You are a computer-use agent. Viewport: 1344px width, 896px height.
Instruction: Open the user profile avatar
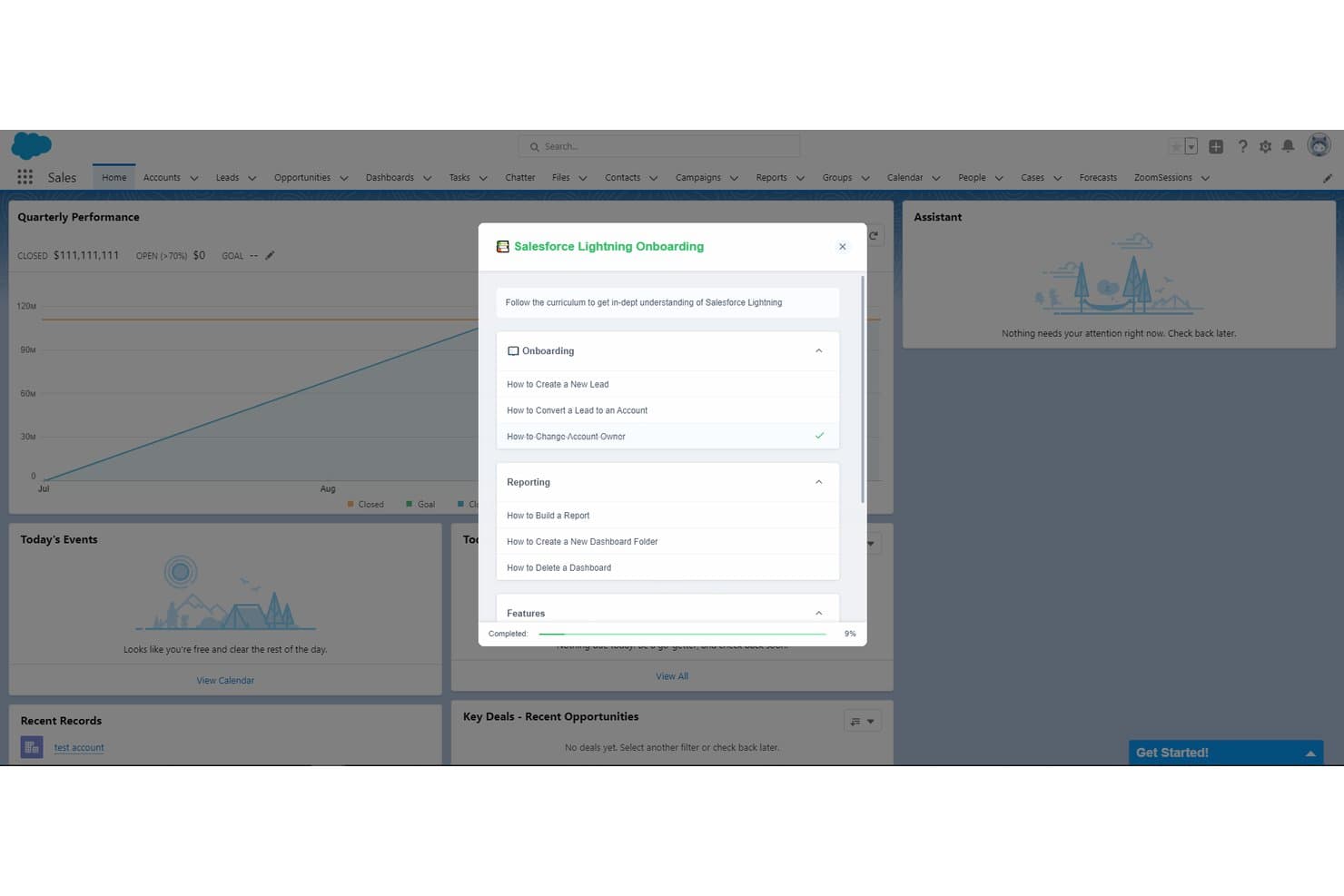pos(1319,145)
